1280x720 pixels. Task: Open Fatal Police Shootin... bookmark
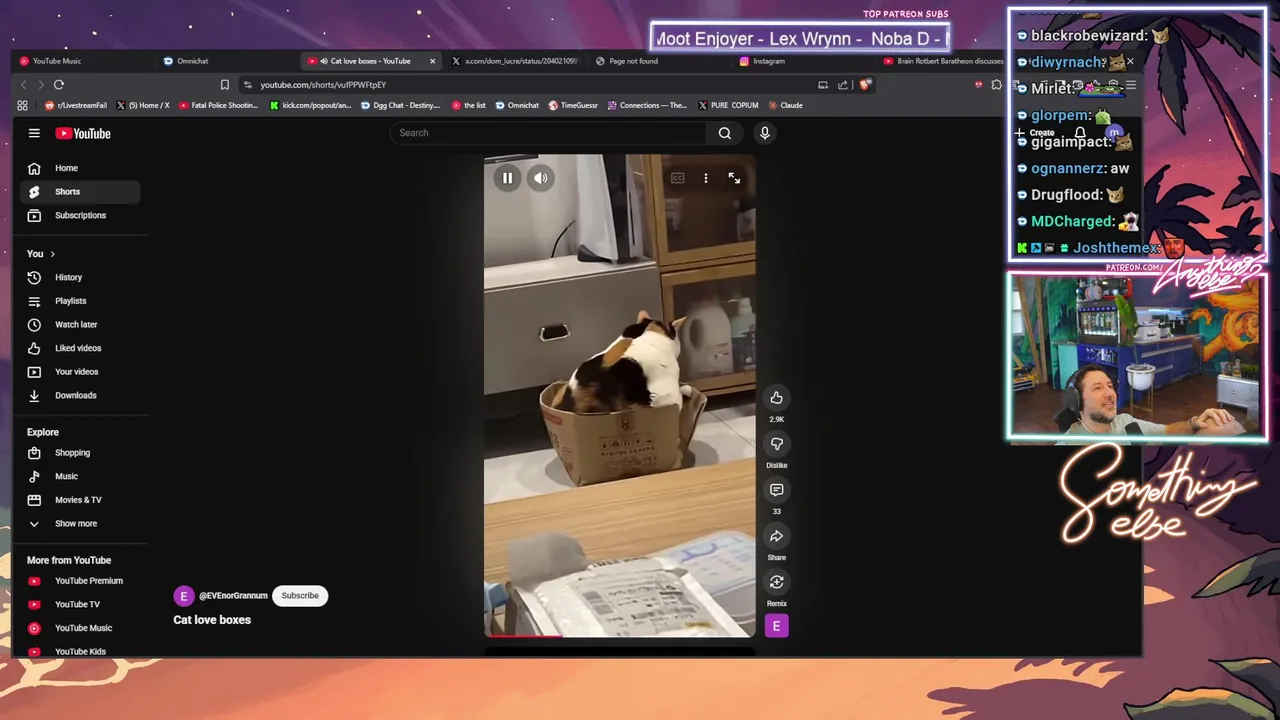pyautogui.click(x=218, y=105)
